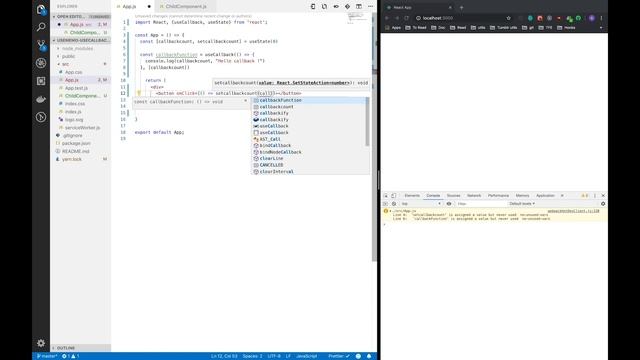Click the lightbulb code action on line 12
Image resolution: width=640 pixels, height=360 pixels.
(x=139, y=93)
